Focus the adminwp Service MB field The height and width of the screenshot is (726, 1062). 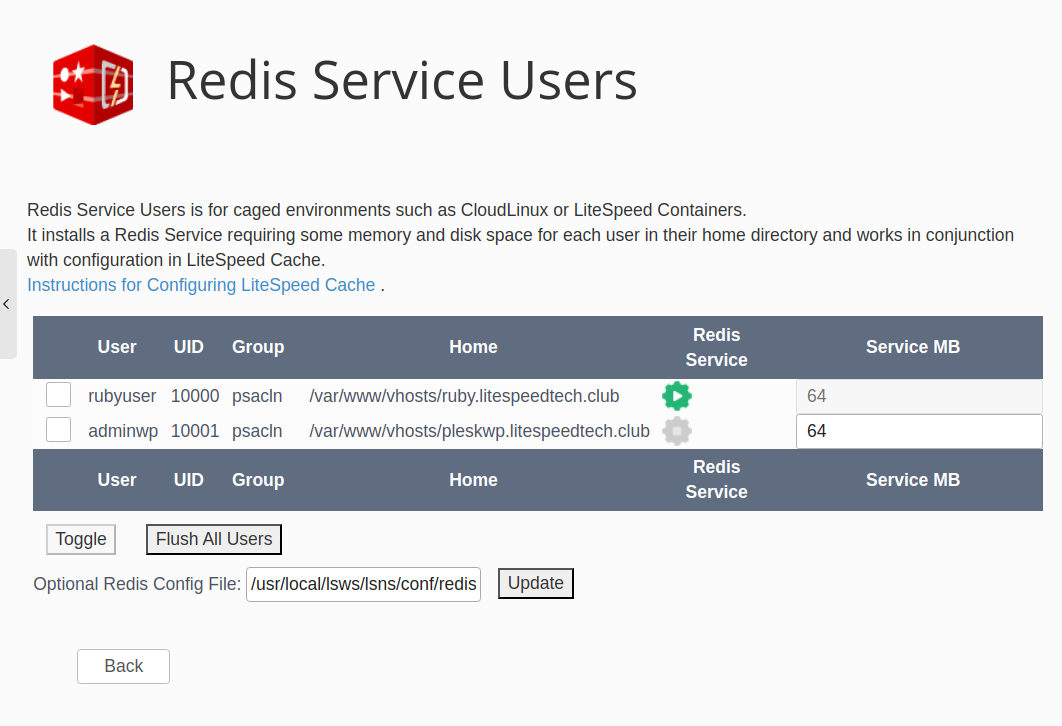919,431
